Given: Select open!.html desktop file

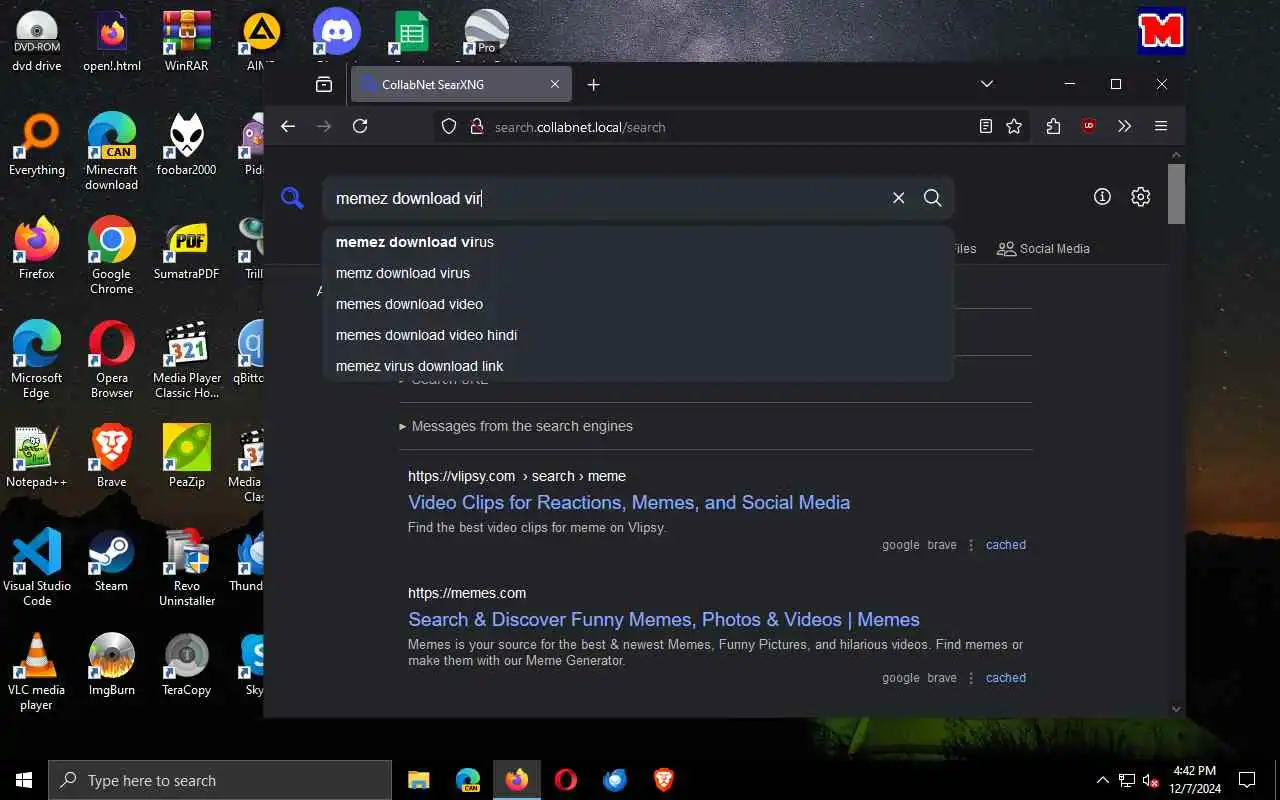Looking at the screenshot, I should pos(111,41).
